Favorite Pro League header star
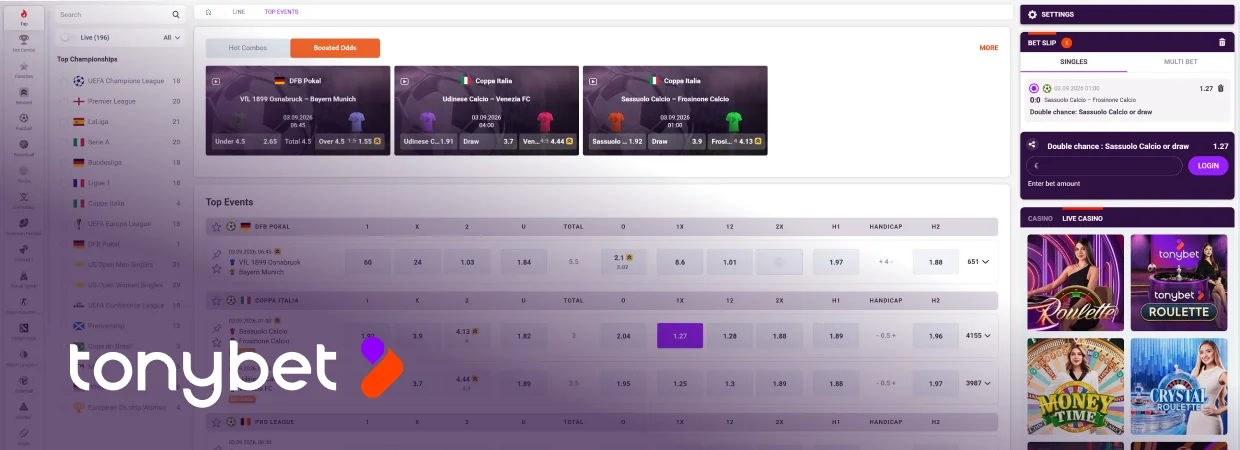 tap(216, 422)
